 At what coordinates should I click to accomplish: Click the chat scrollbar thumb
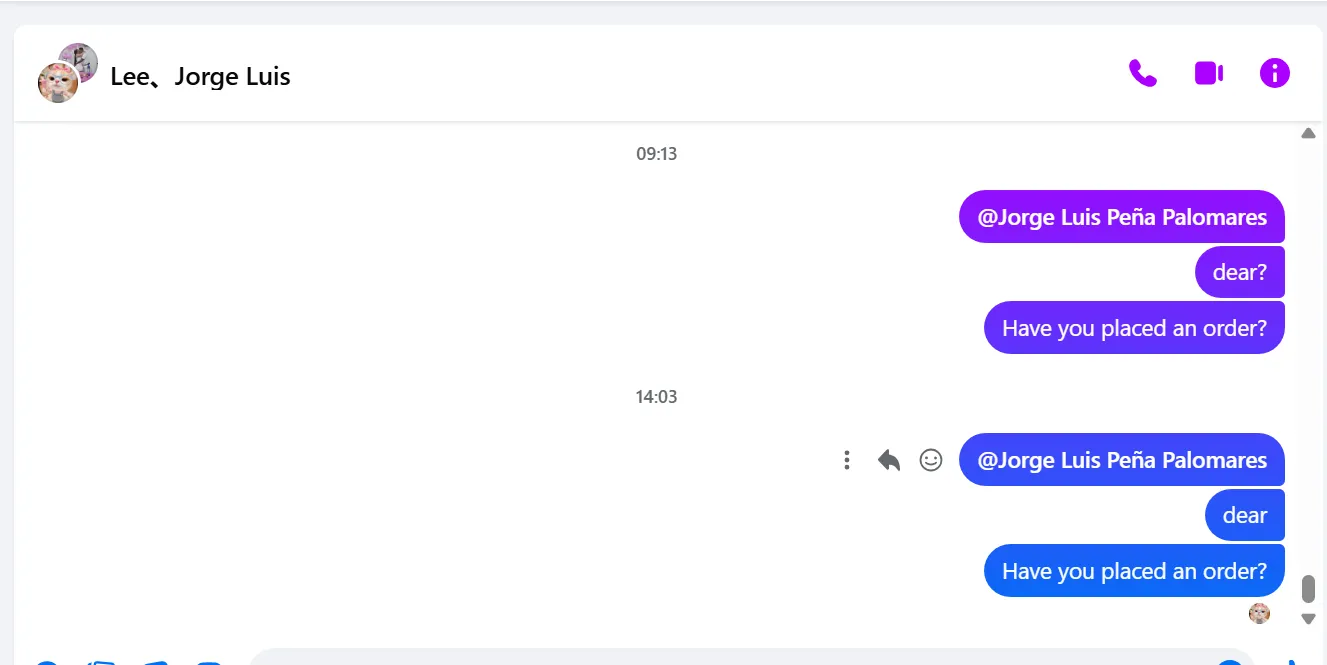tap(1308, 589)
